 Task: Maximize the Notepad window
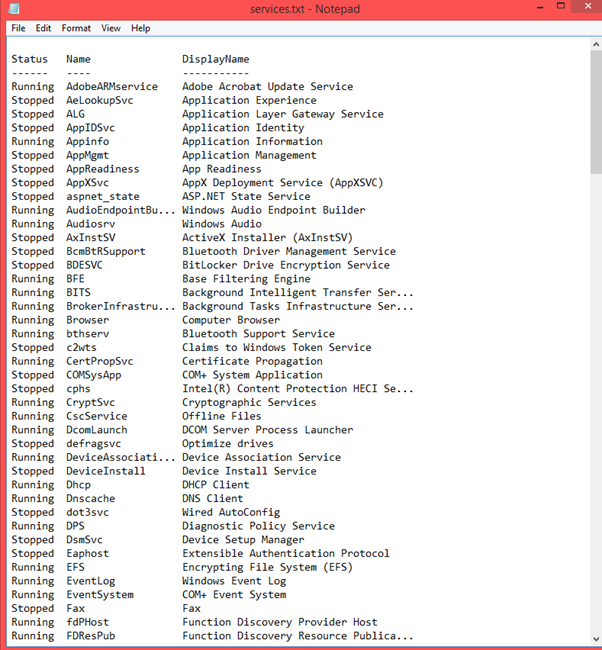click(x=561, y=6)
